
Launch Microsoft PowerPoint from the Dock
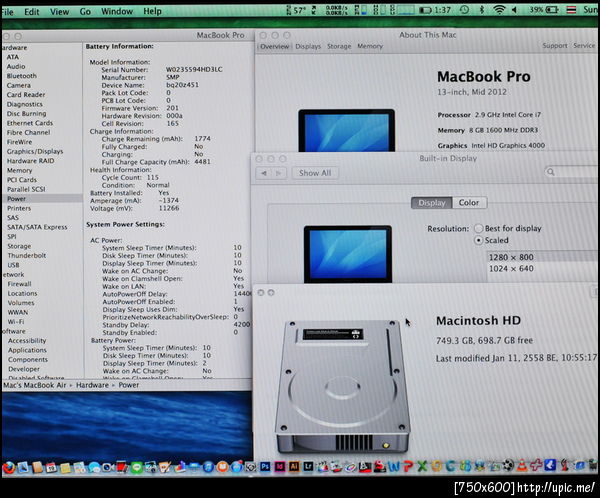[408, 467]
